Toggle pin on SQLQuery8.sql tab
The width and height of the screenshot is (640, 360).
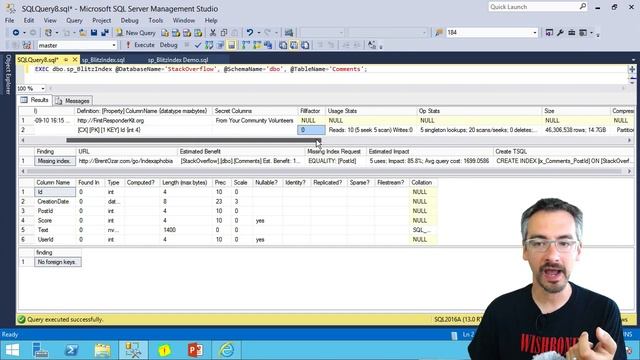pos(66,60)
